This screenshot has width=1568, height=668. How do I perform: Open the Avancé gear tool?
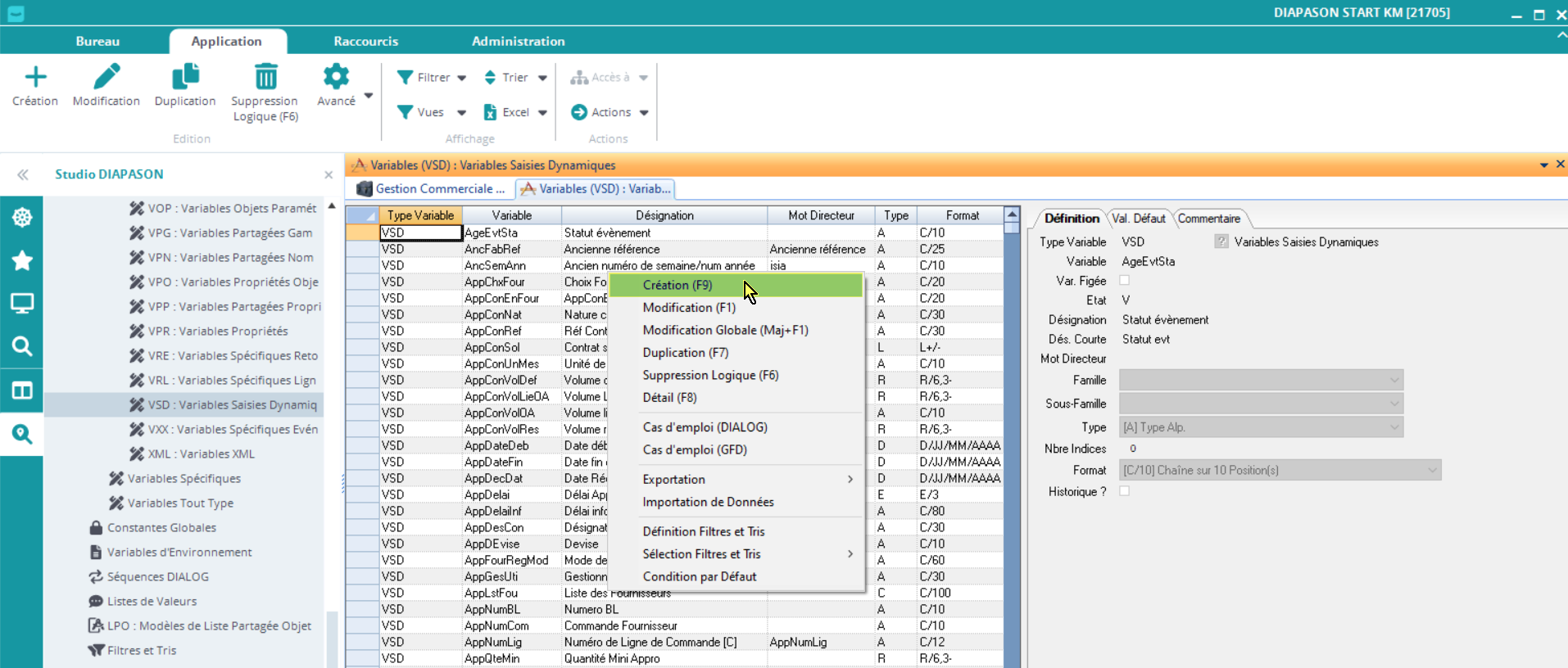(x=336, y=78)
